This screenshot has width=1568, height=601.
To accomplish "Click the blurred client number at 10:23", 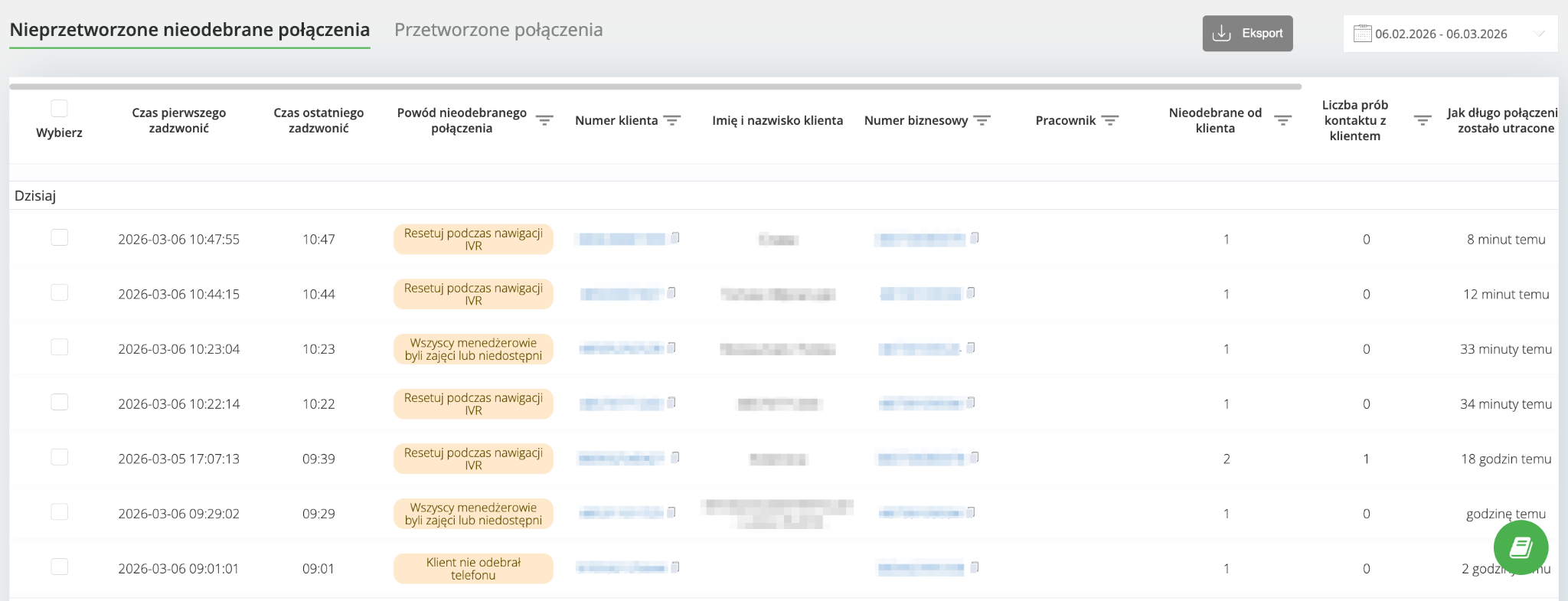I will 620,348.
